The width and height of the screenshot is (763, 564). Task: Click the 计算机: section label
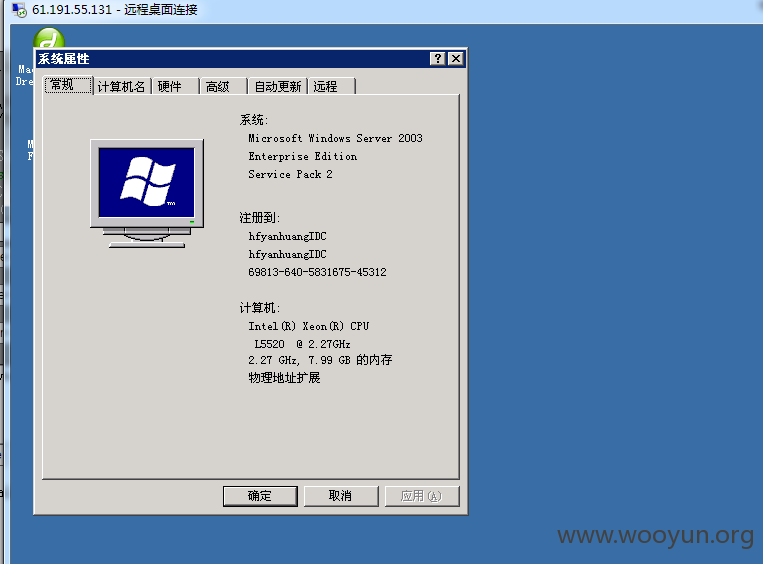[259, 308]
